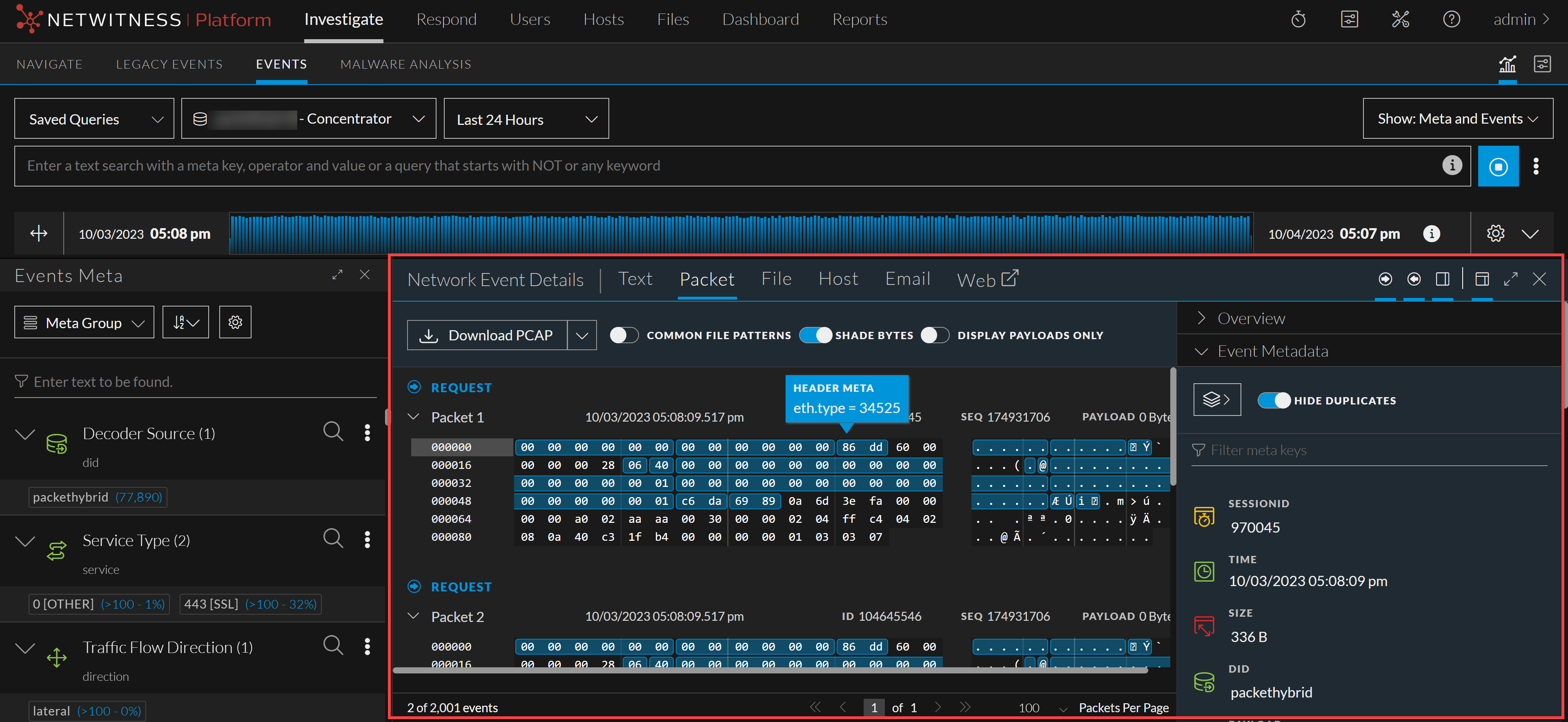Click the timeline info icon
Viewport: 1568px width, 722px height.
tap(1432, 233)
